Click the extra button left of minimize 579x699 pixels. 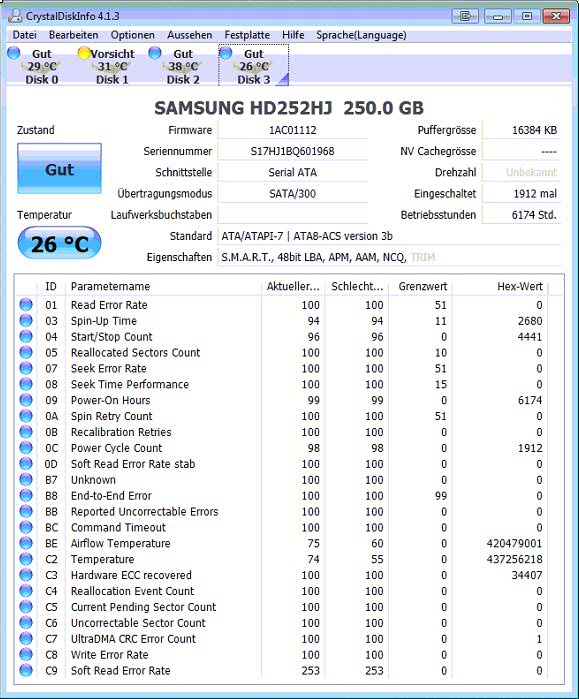(465, 16)
